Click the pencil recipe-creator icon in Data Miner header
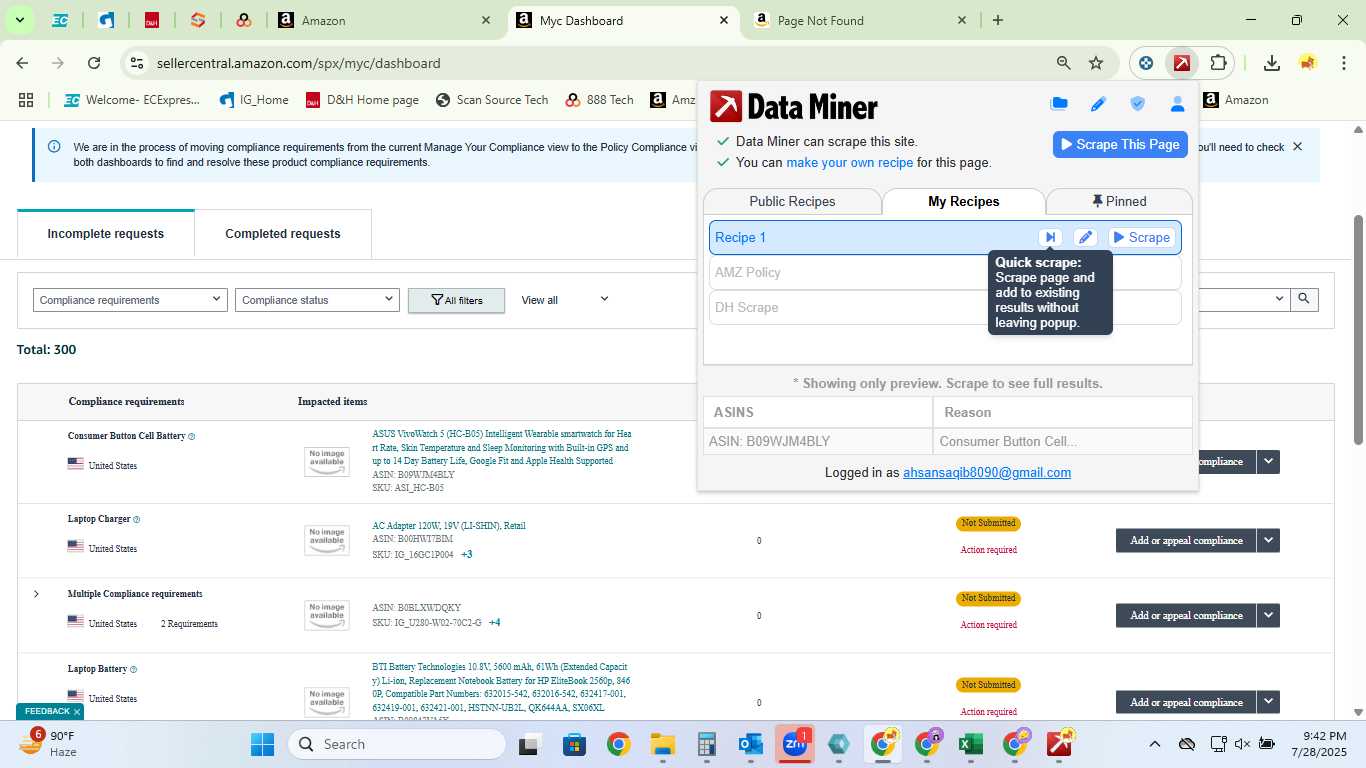The height and width of the screenshot is (768, 1366). [1098, 104]
